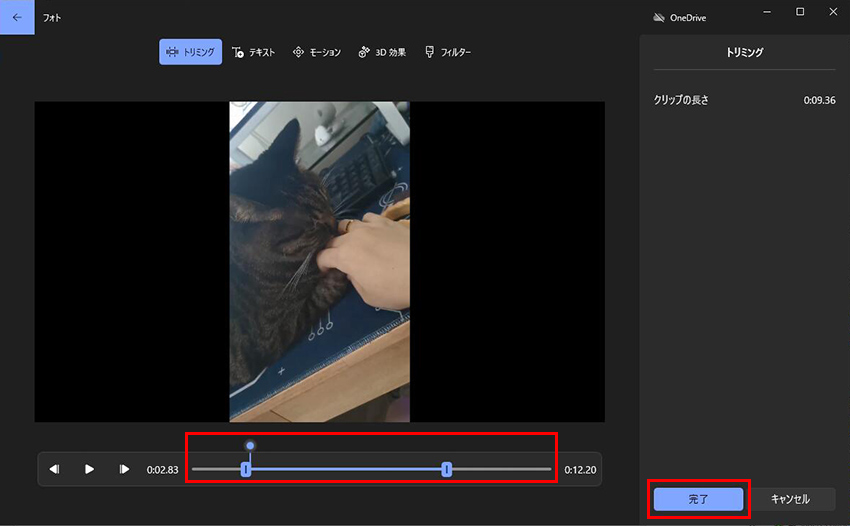850x526 pixels.
Task: Step back one frame
Action: coord(54,469)
